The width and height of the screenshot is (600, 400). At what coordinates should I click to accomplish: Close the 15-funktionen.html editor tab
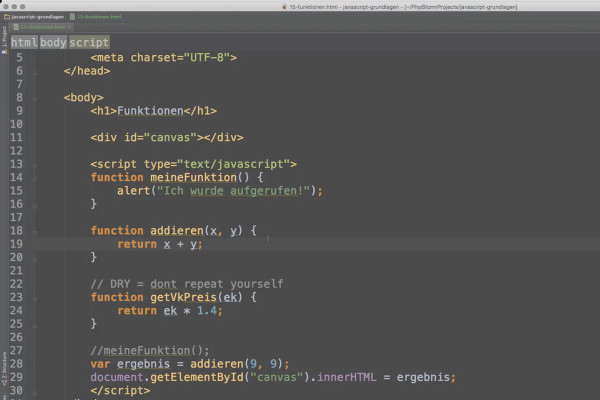pyautogui.click(x=69, y=27)
